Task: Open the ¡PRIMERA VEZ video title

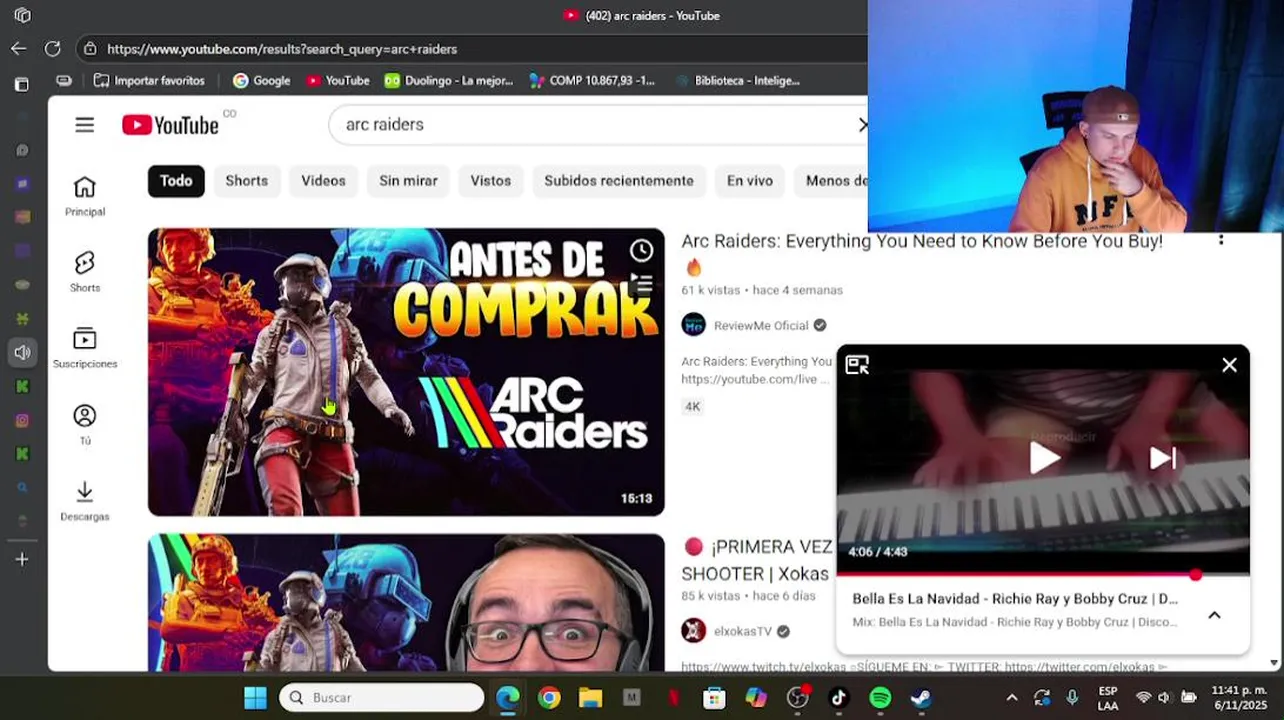Action: (x=757, y=560)
